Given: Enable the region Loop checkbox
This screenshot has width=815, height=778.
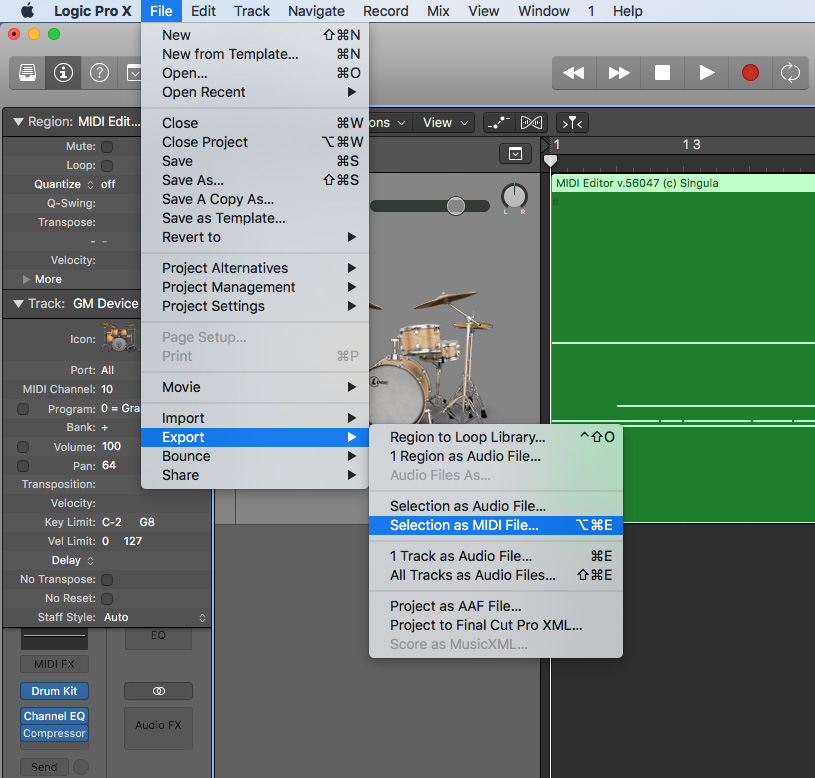Looking at the screenshot, I should tap(107, 166).
